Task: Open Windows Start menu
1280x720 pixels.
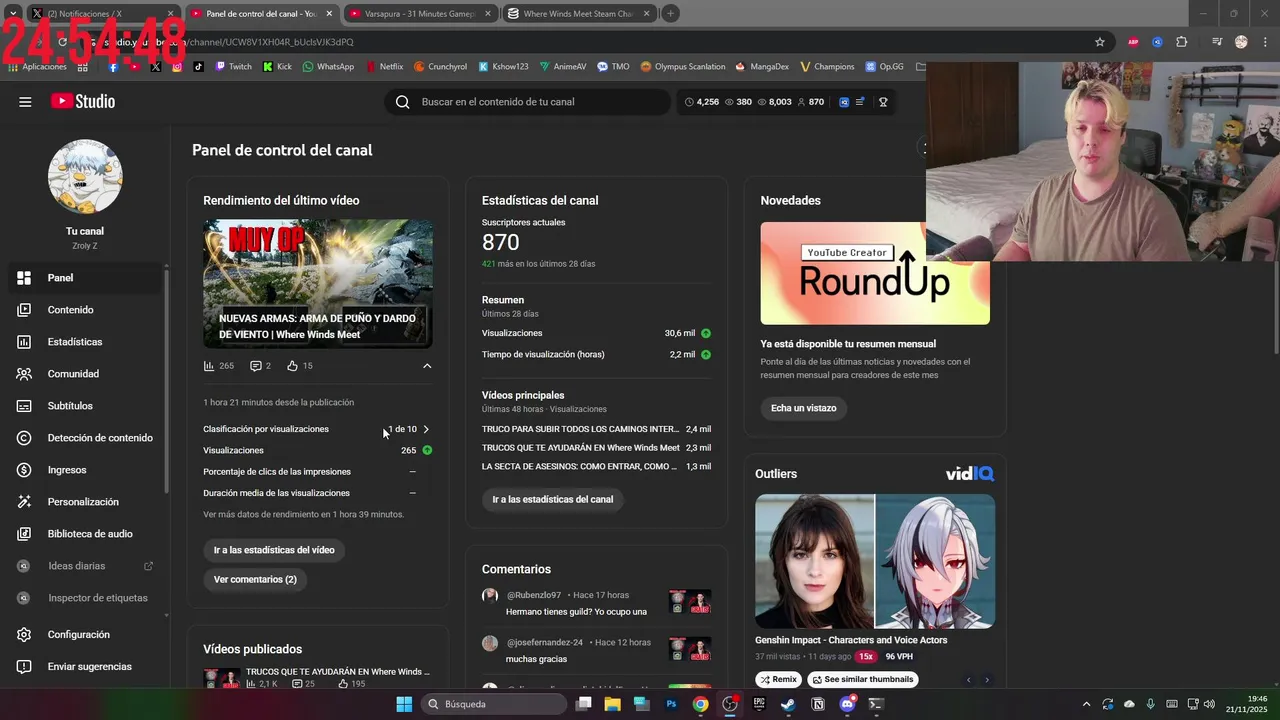Action: pos(404,704)
